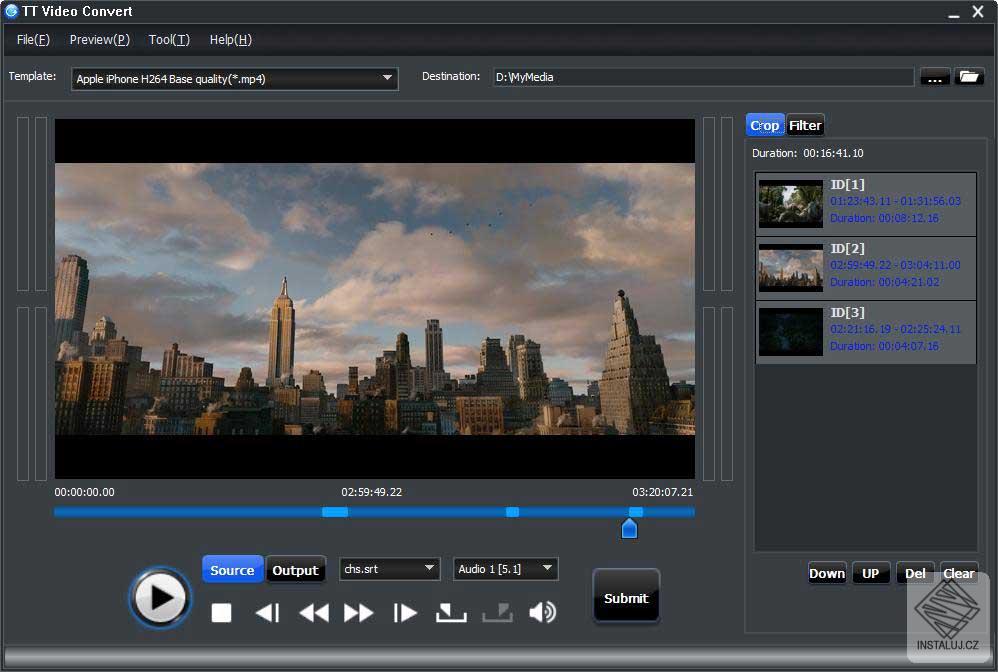This screenshot has width=998, height=672.
Task: Set the clip start mark icon
Action: (451, 613)
